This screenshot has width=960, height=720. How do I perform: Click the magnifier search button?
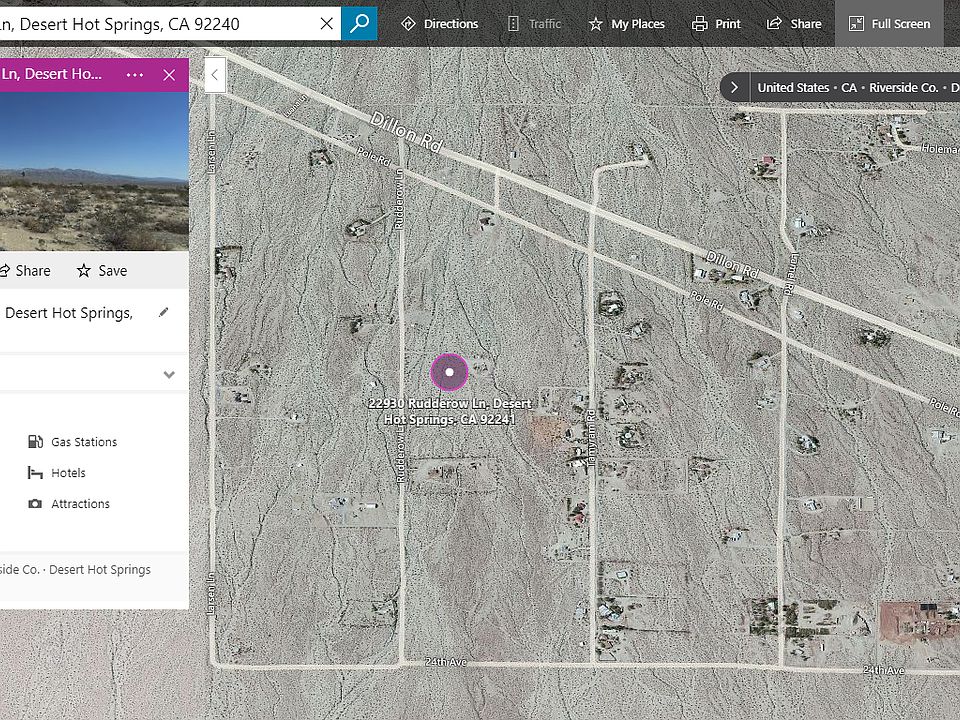[x=359, y=22]
